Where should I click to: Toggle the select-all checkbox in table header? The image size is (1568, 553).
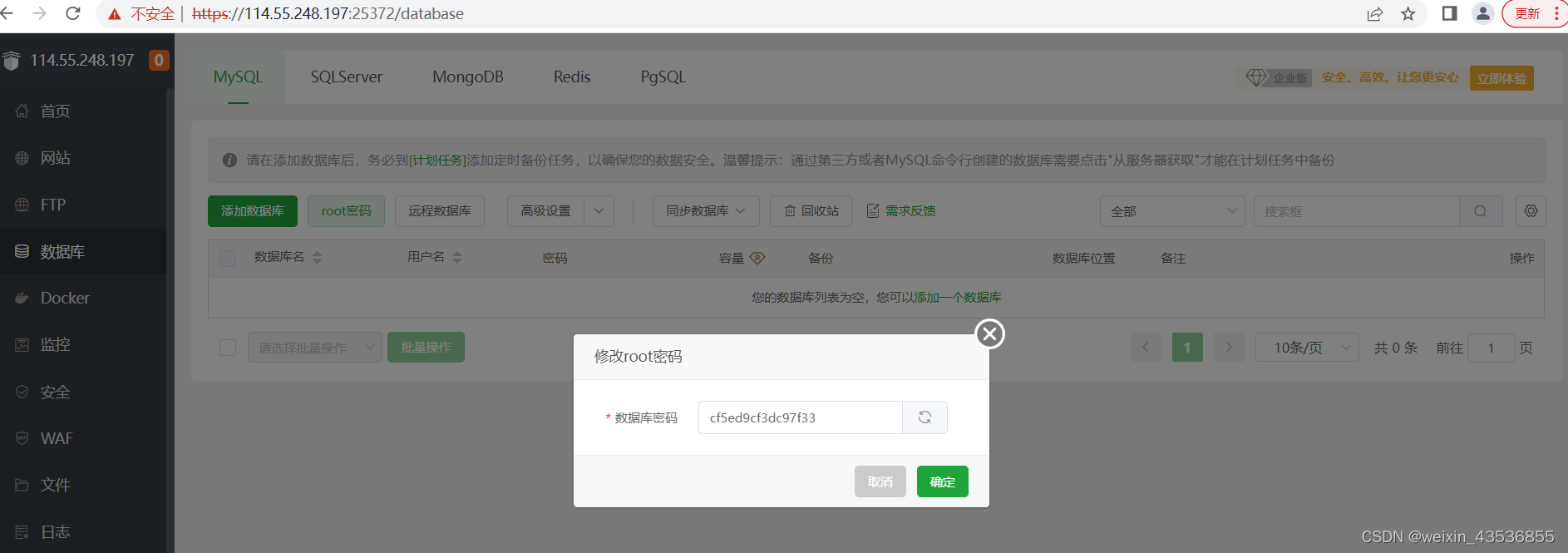(228, 259)
